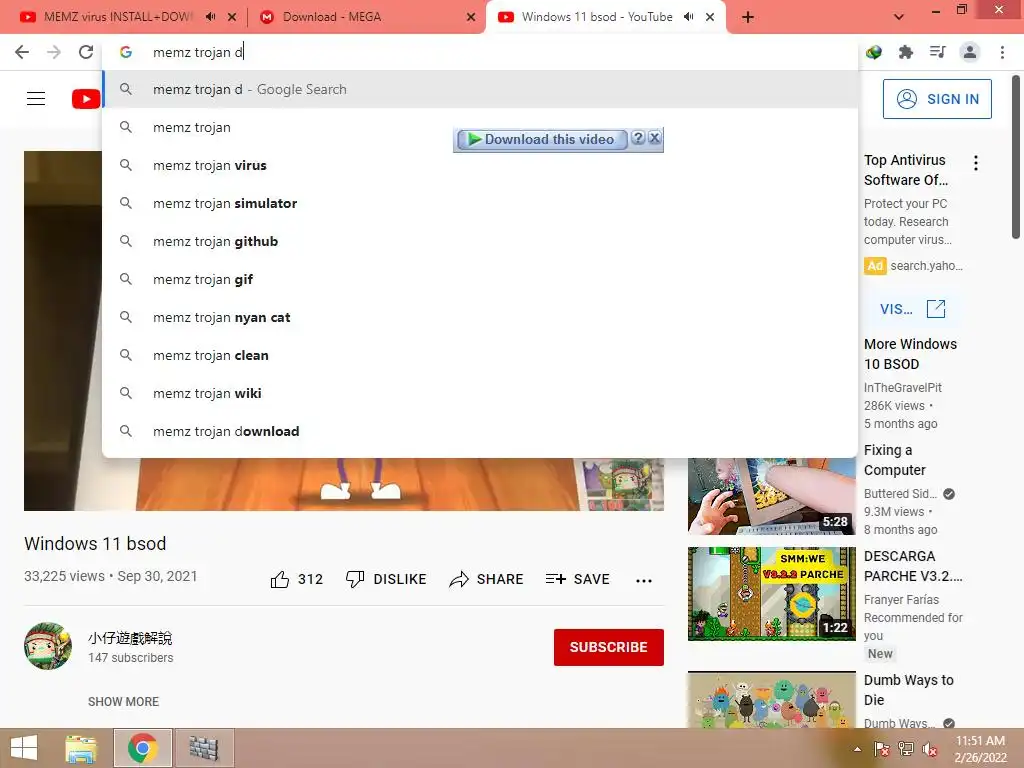Open options menu for the antivirus ad
Screen dimensions: 1024x768
tap(976, 163)
